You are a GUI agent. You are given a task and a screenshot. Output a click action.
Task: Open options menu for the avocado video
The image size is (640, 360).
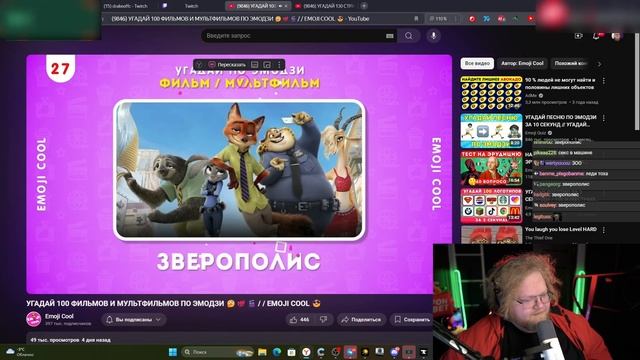point(604,81)
